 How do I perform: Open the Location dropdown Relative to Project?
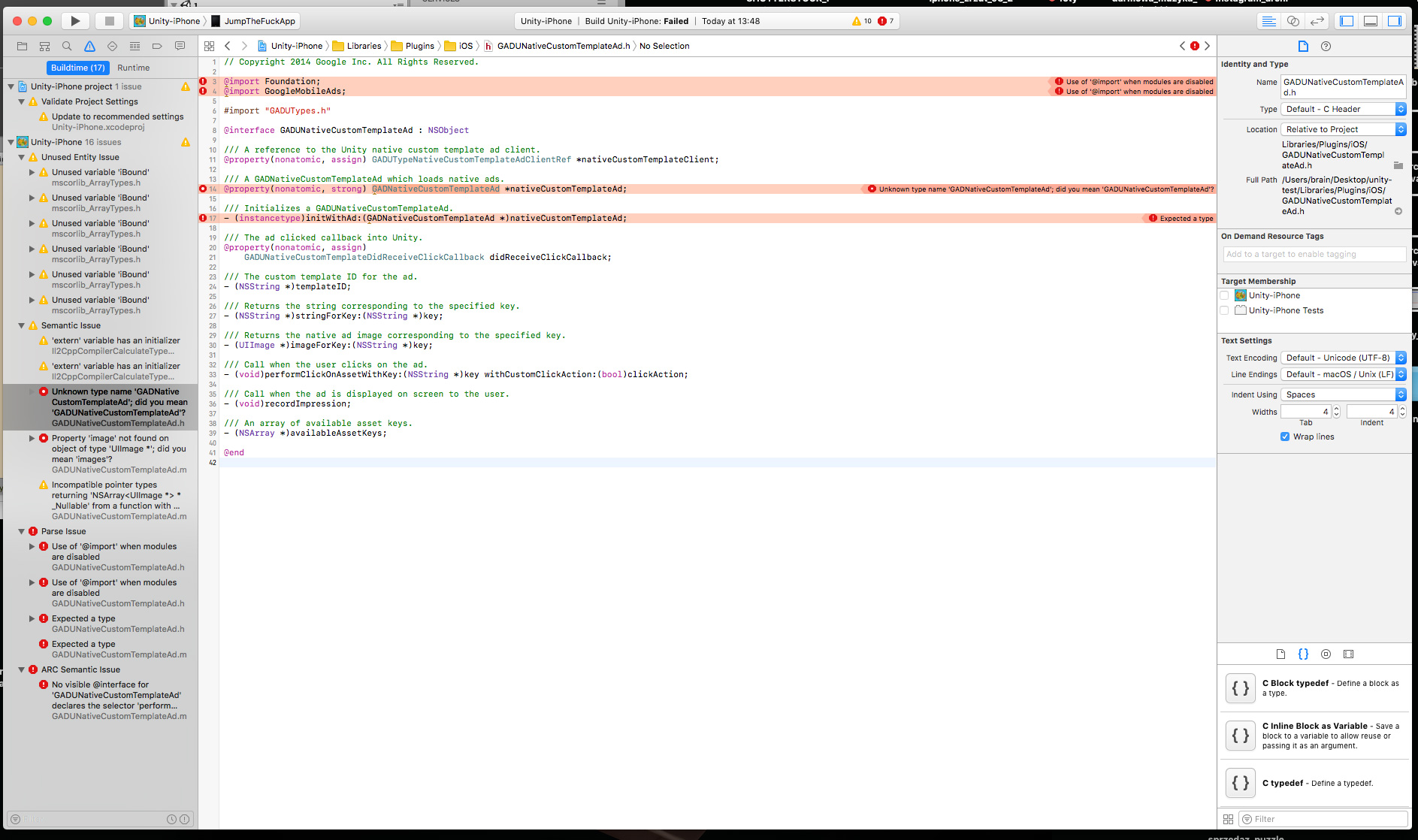1343,129
